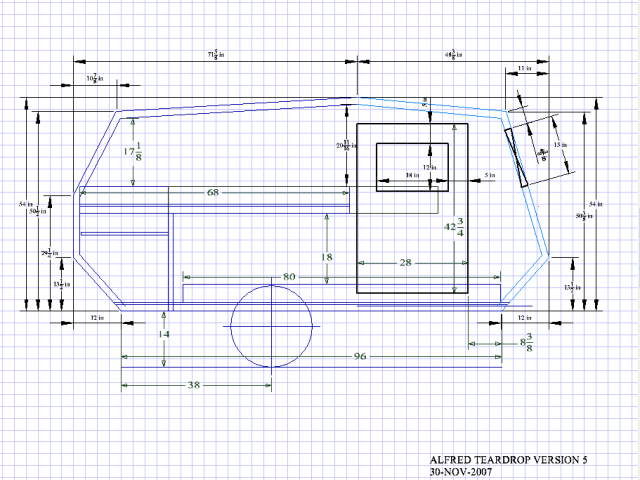Click the "14" vertical dimension label
640x480 pixels.
click(164, 334)
